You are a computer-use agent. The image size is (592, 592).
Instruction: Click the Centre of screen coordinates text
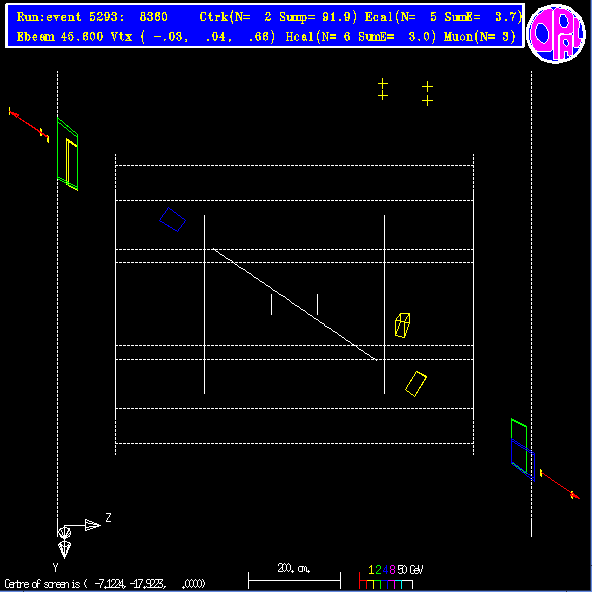coord(105,584)
